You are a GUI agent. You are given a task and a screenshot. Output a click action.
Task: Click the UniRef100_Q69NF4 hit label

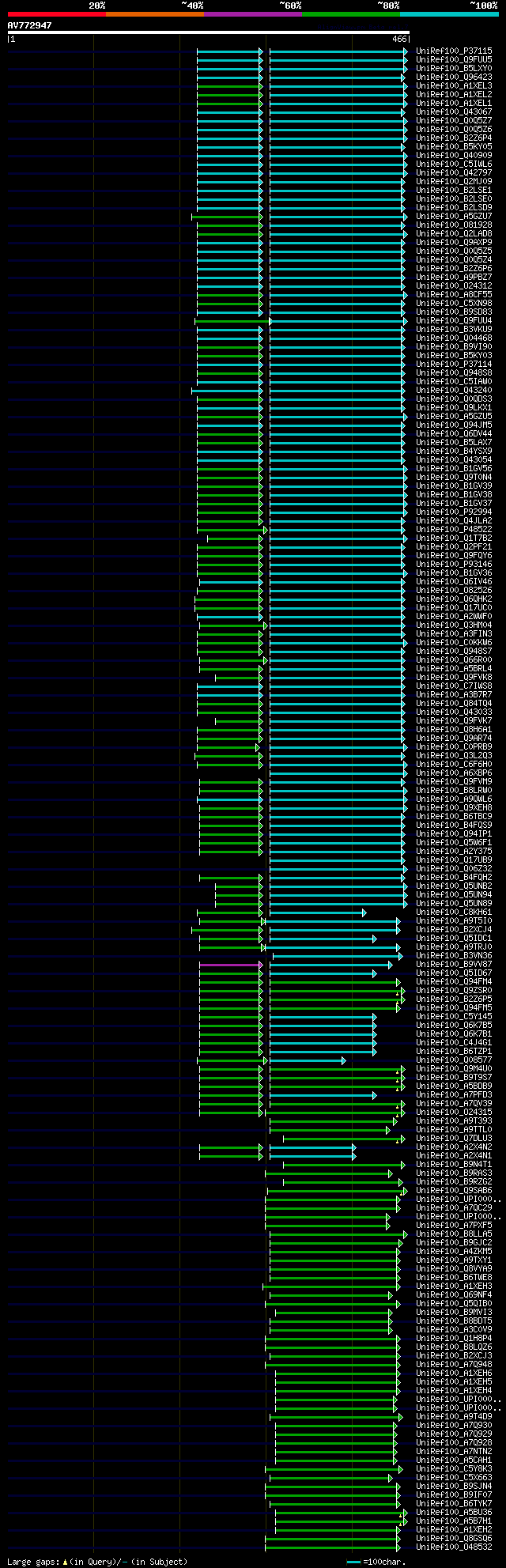coord(454,1295)
